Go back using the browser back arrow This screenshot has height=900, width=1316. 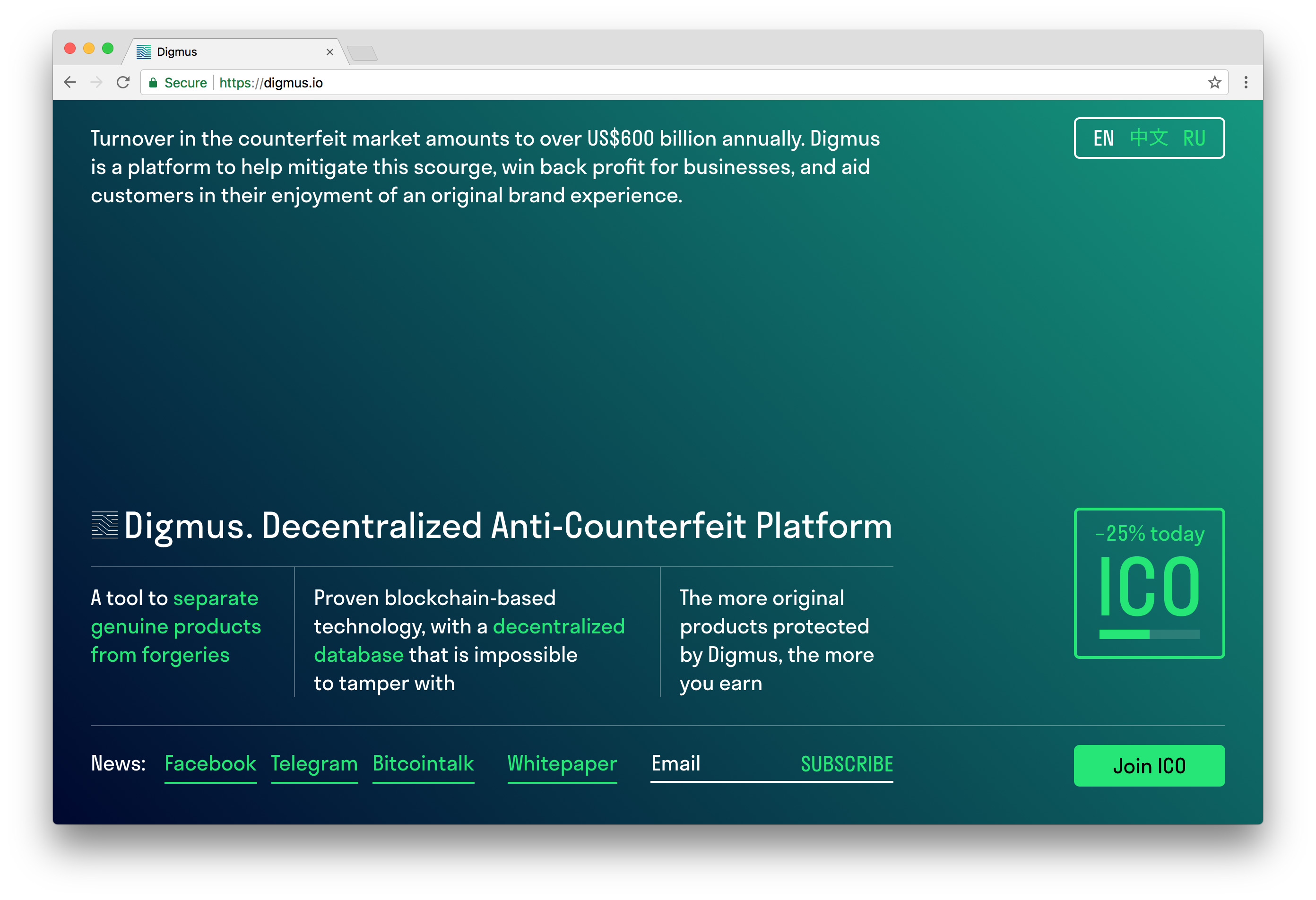click(69, 83)
